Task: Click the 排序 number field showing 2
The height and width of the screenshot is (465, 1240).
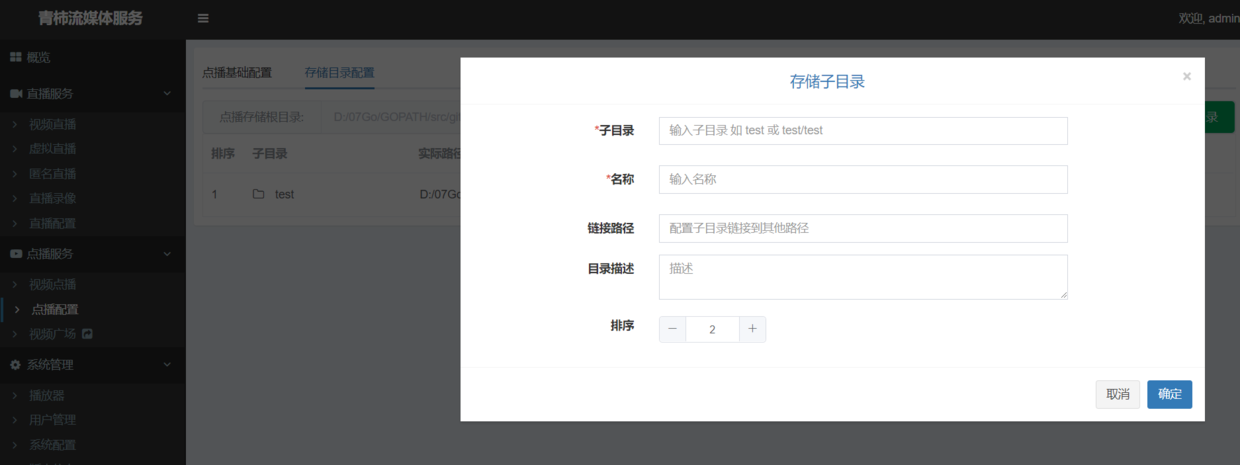Action: (713, 329)
